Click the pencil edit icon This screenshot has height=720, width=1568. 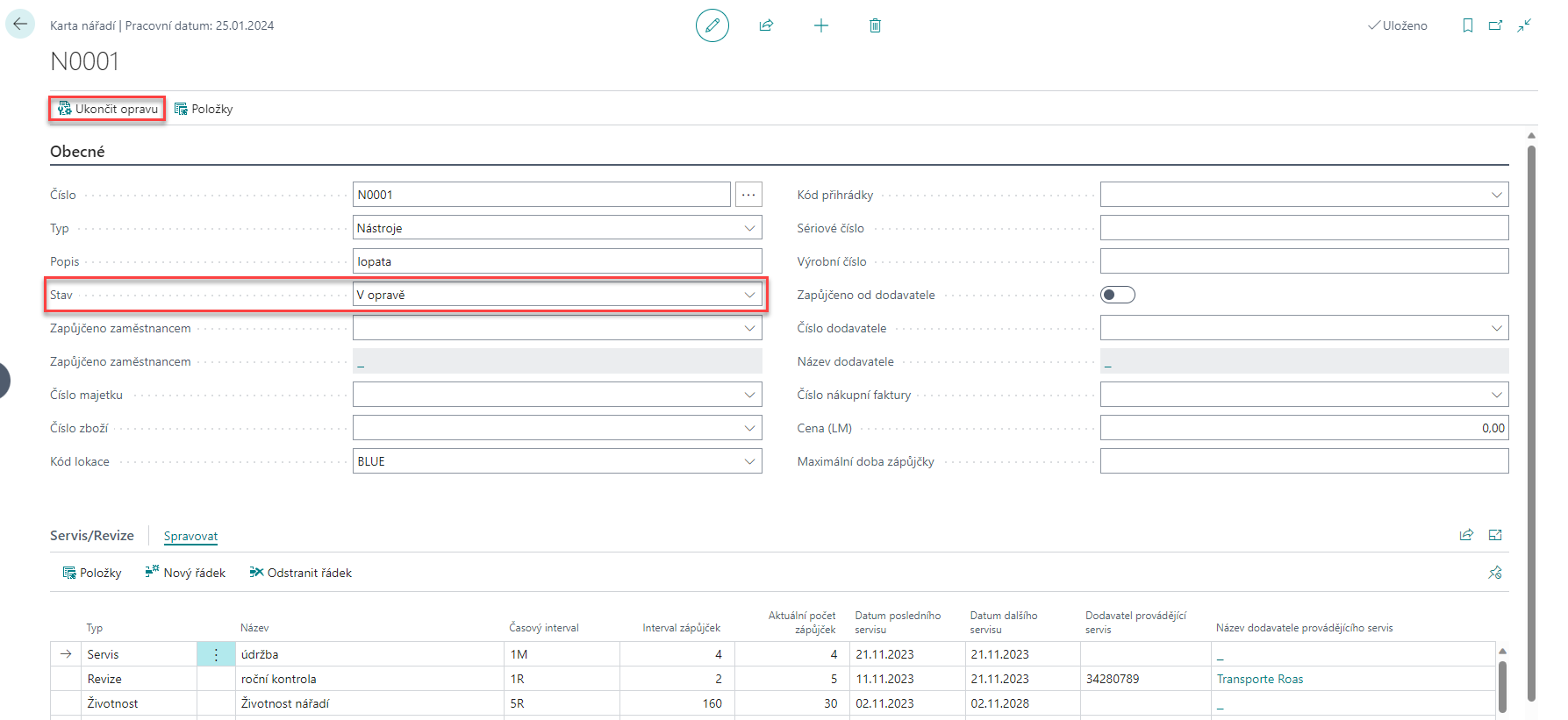pyautogui.click(x=712, y=25)
